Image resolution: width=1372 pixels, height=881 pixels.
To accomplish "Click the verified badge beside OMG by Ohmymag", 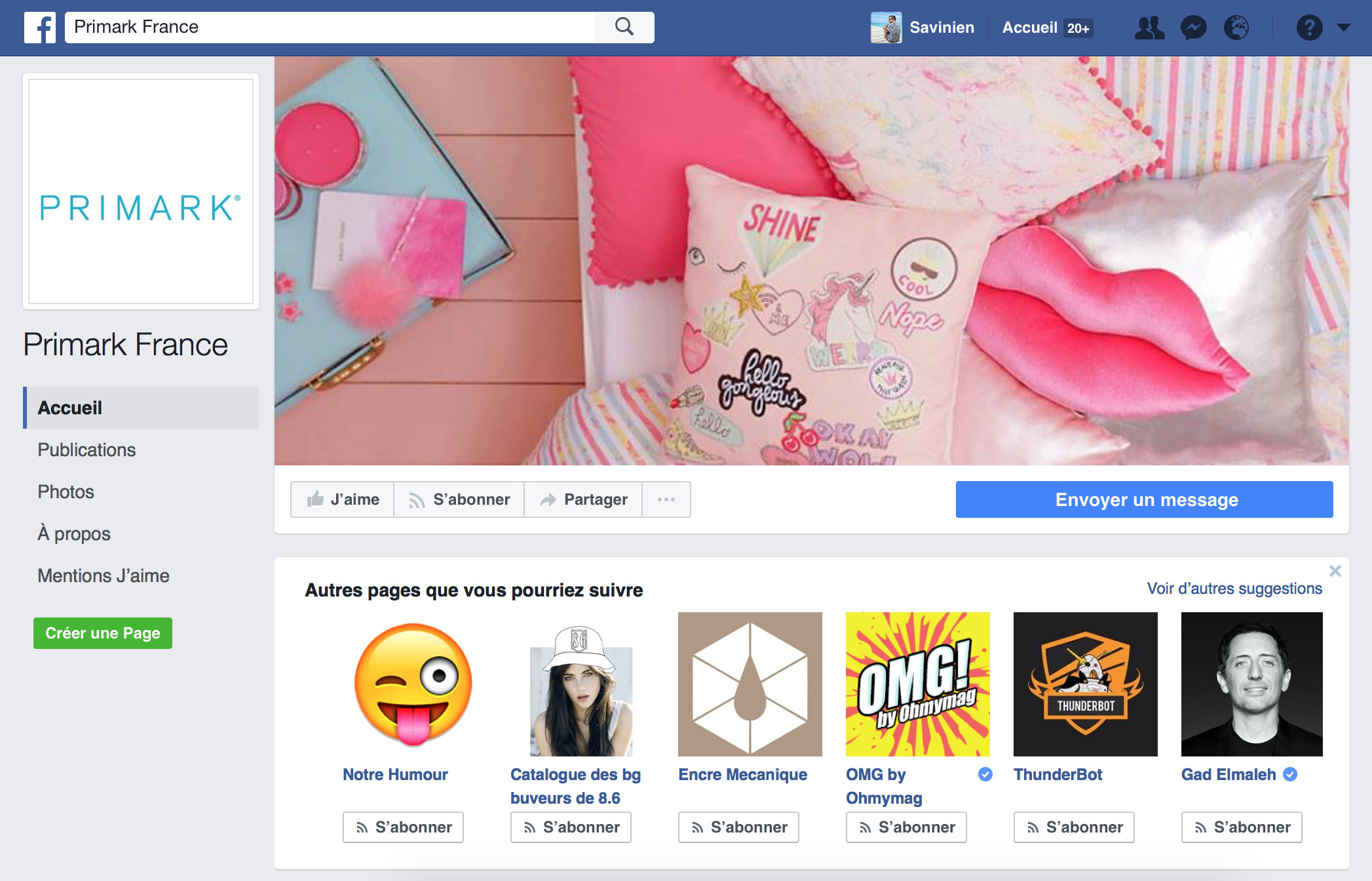I will pyautogui.click(x=985, y=774).
